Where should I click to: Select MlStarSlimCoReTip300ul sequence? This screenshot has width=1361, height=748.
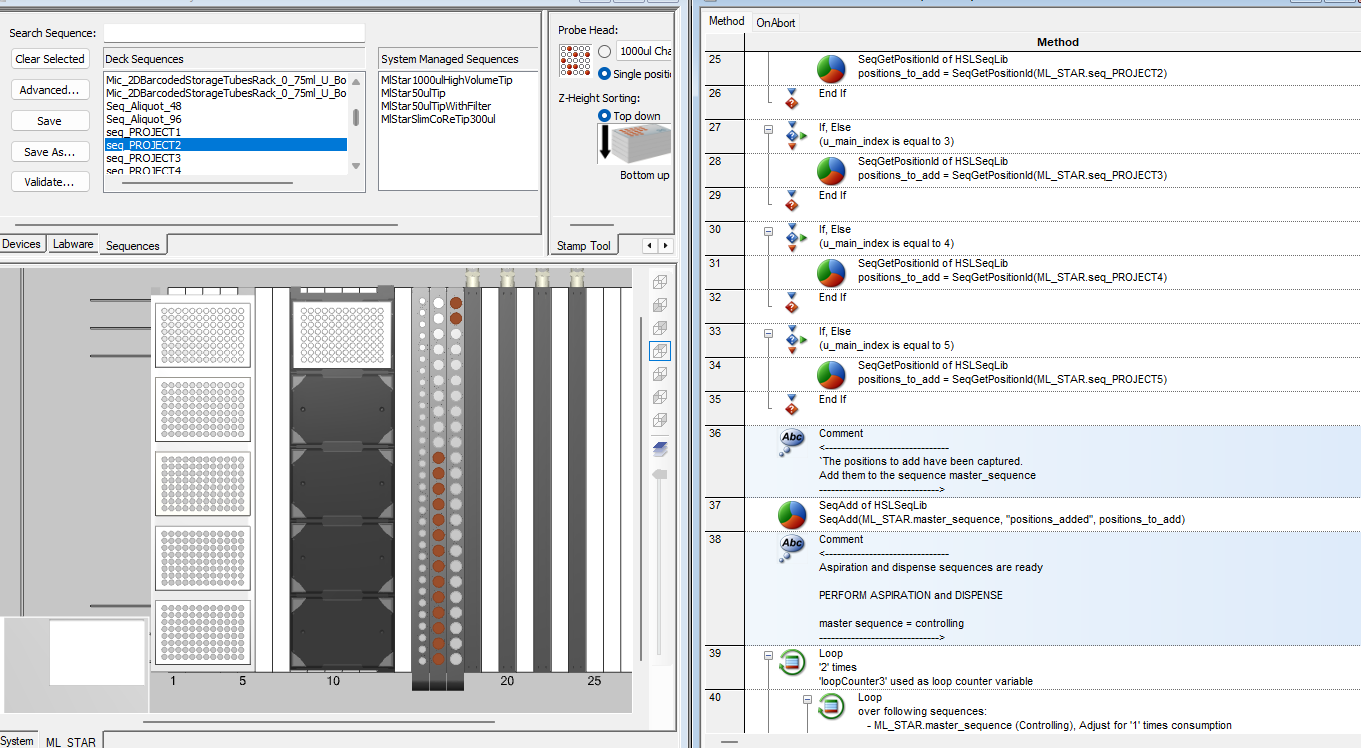tap(438, 119)
